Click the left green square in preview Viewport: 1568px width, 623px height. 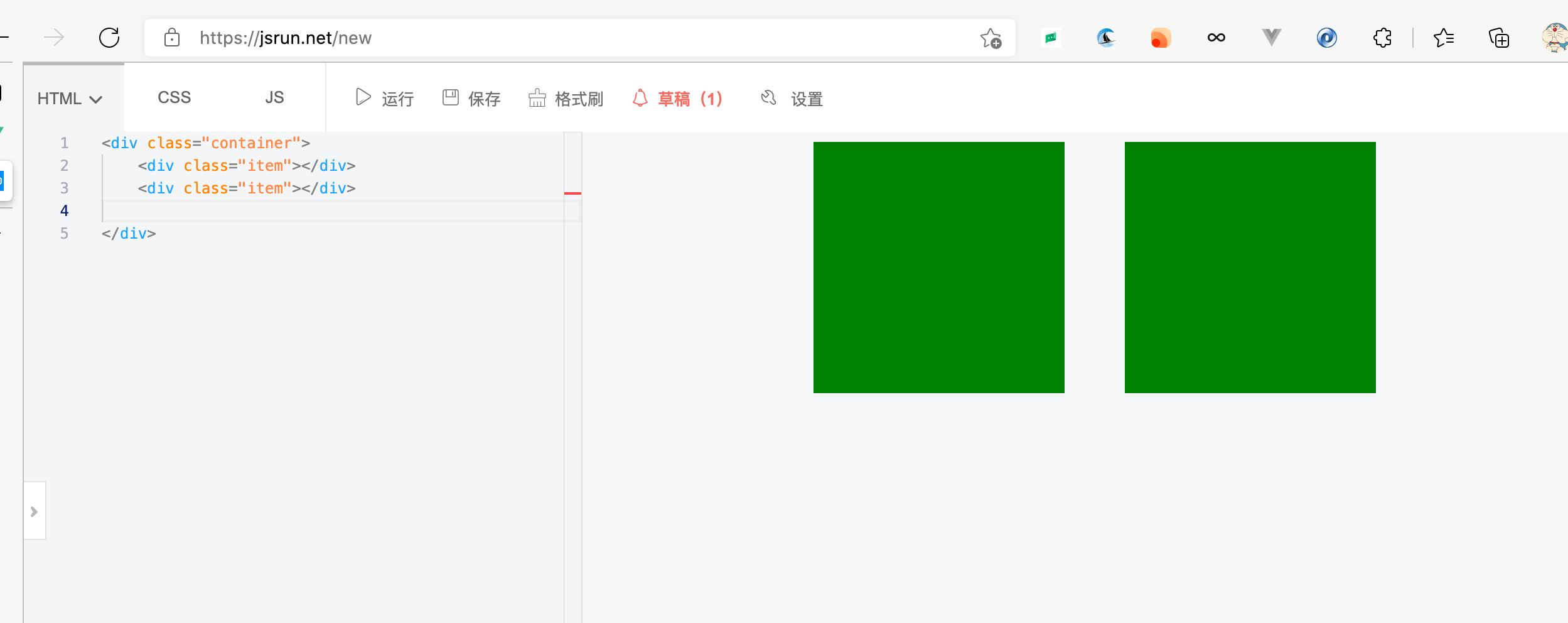coord(938,268)
